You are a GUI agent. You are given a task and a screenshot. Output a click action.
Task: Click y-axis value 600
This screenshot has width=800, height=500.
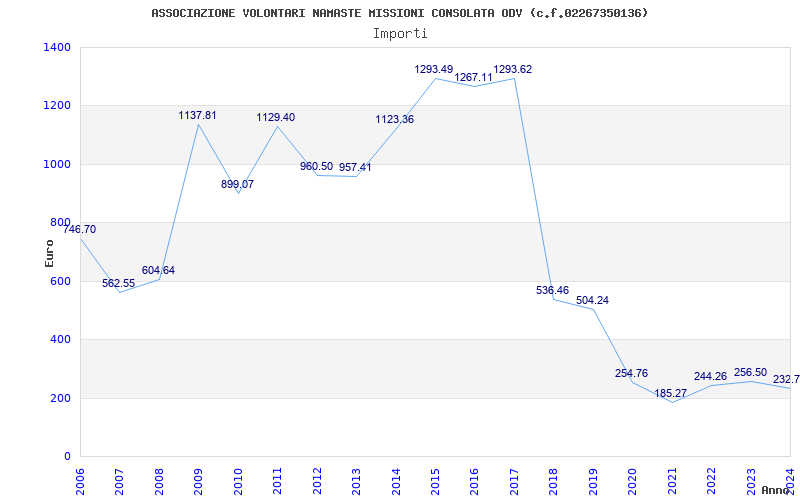coord(61,281)
